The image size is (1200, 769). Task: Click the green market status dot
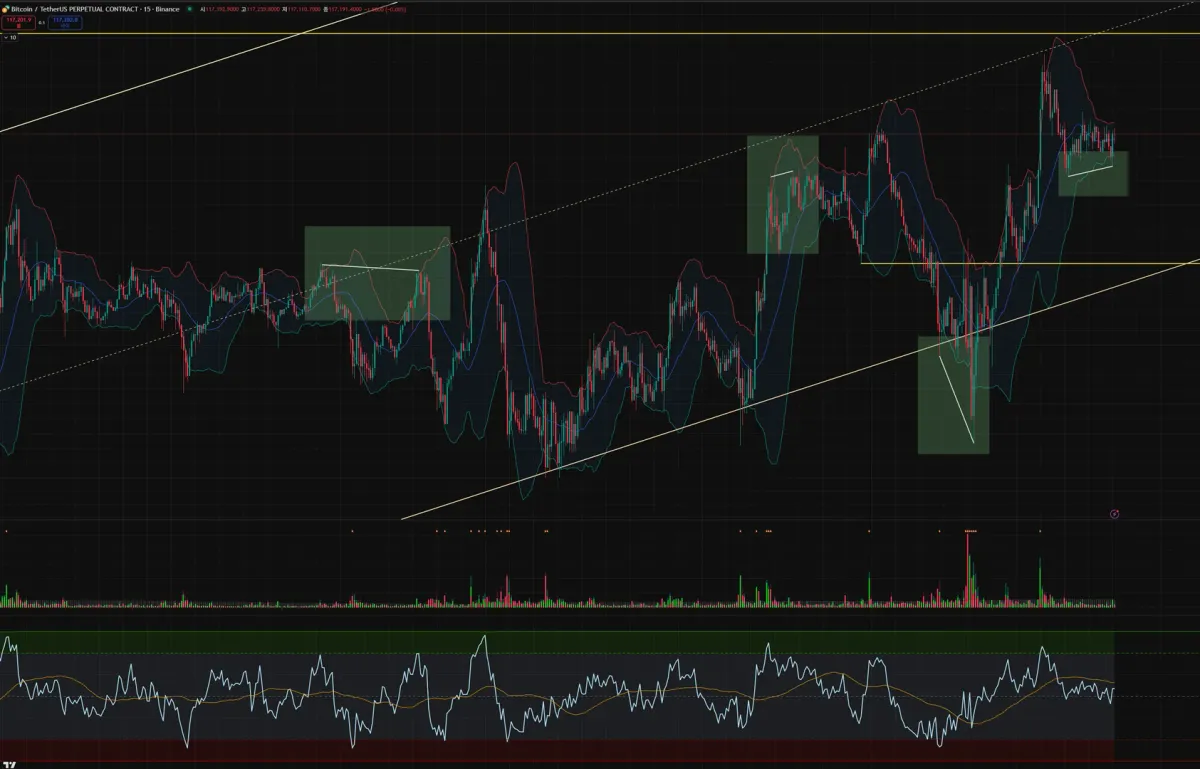pyautogui.click(x=190, y=9)
